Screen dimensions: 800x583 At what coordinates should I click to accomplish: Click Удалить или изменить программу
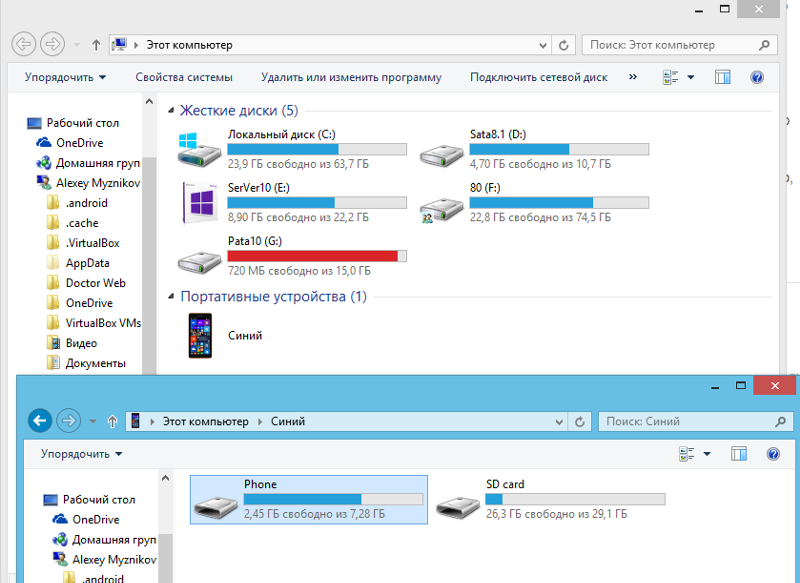point(351,78)
